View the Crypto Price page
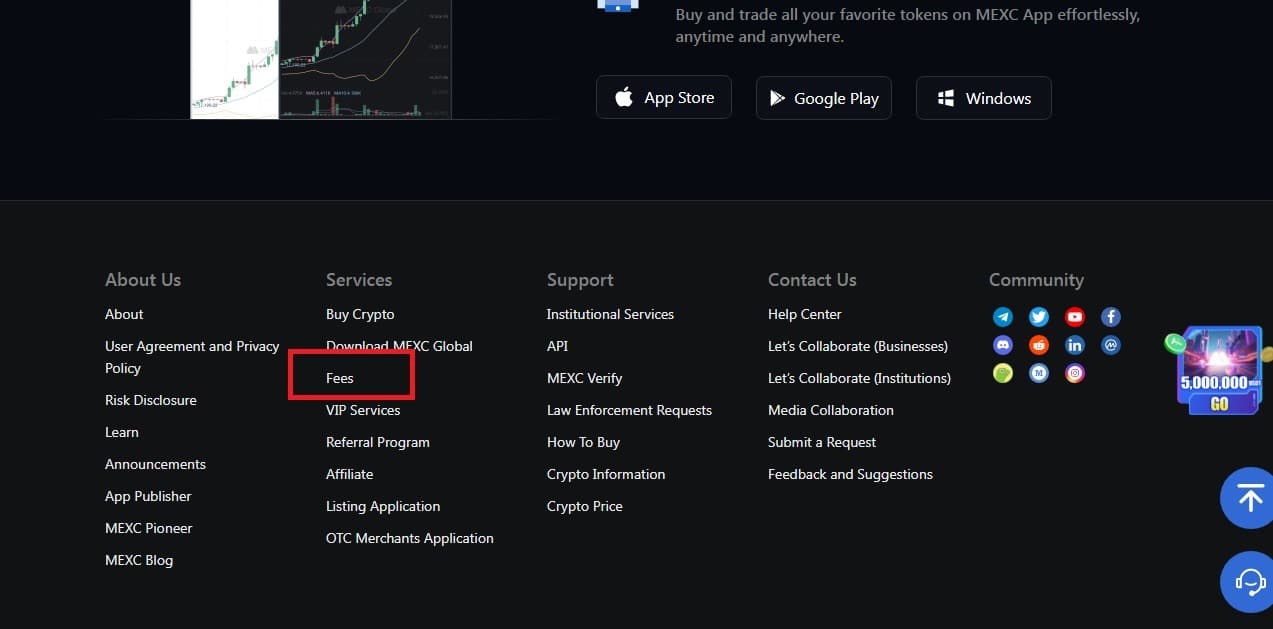The image size is (1273, 629). click(585, 506)
